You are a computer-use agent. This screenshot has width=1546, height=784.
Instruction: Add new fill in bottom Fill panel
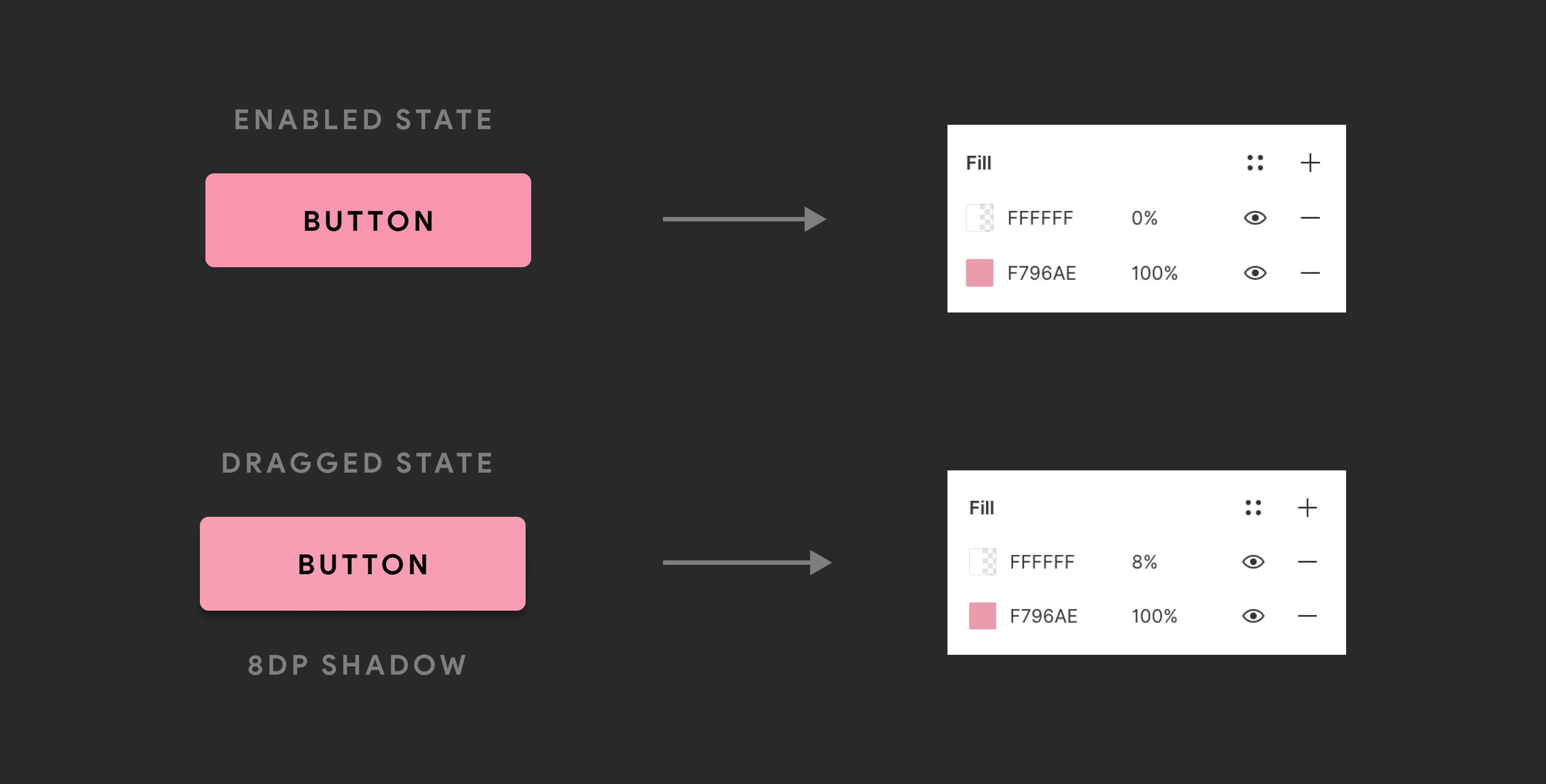point(1307,508)
